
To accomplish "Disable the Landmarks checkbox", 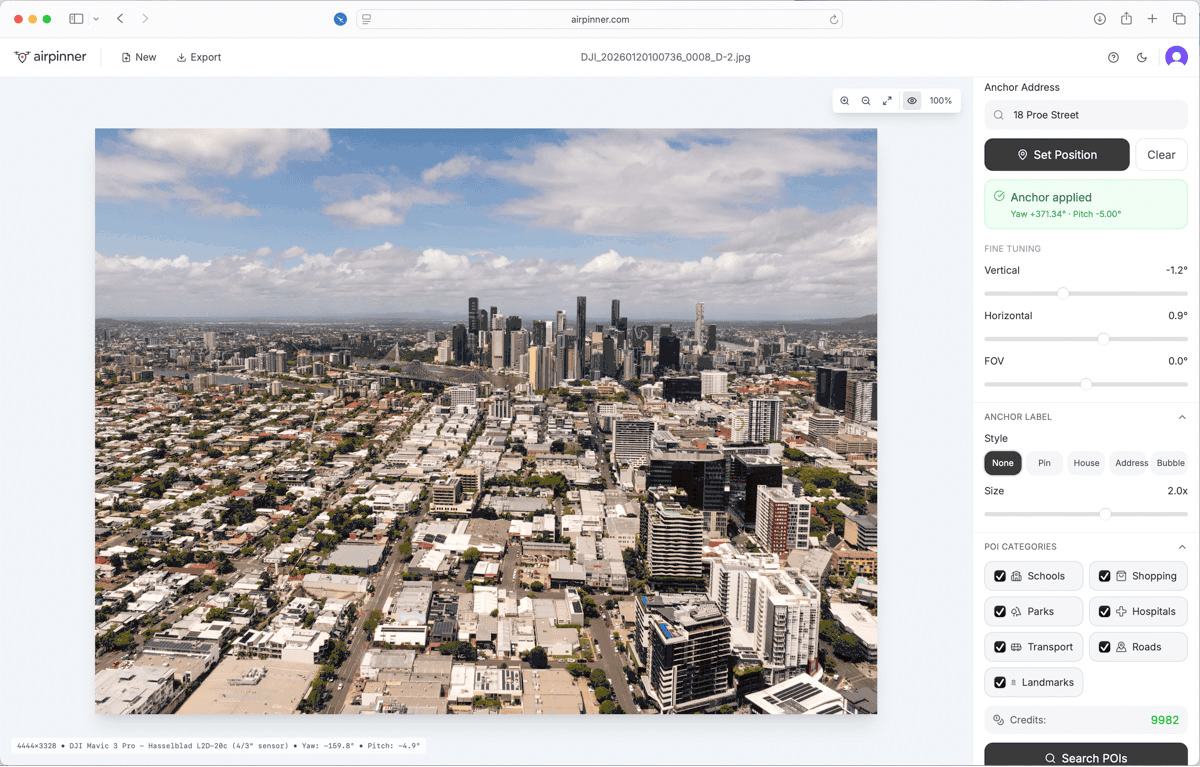I will [x=1000, y=683].
